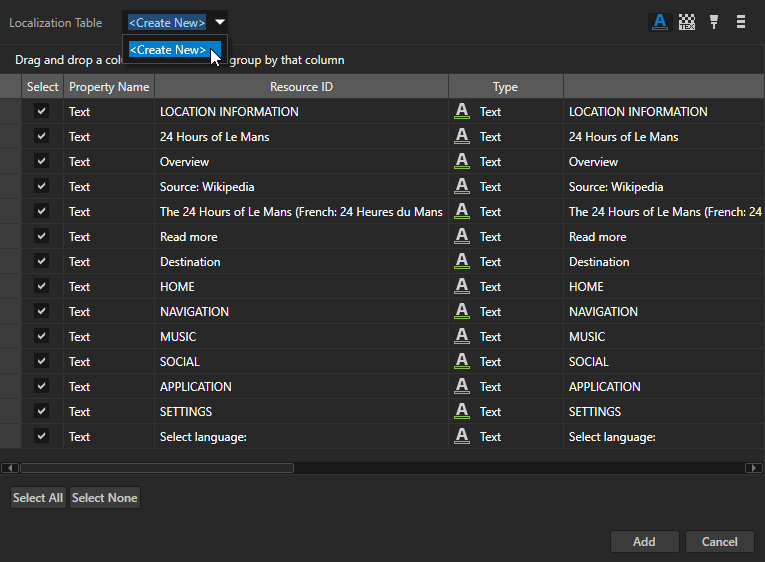Image resolution: width=765 pixels, height=562 pixels.
Task: Choose <Create New> from the dropdown list
Action: coord(168,50)
